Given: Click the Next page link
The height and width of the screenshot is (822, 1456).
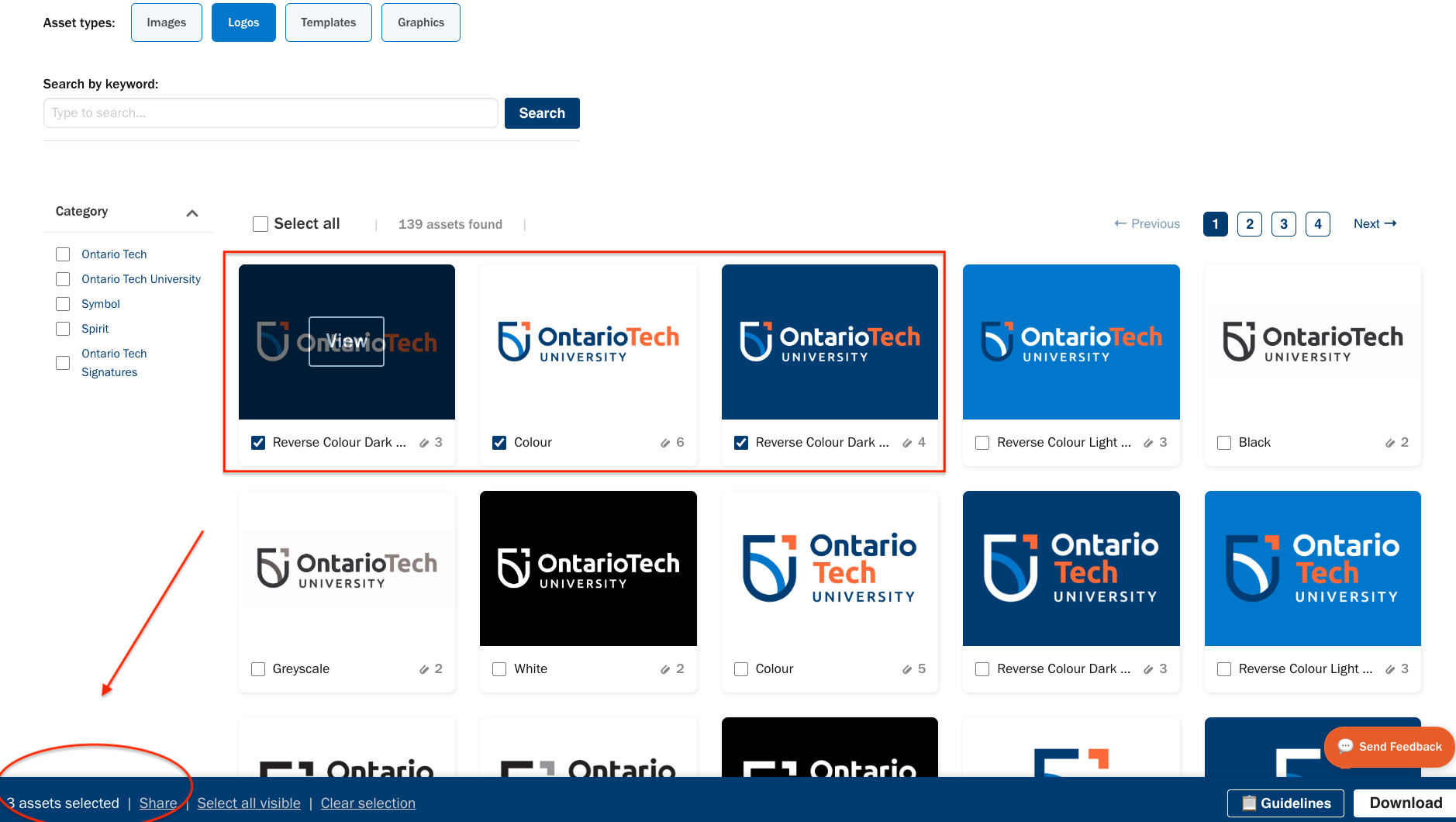Looking at the screenshot, I should pyautogui.click(x=1375, y=224).
